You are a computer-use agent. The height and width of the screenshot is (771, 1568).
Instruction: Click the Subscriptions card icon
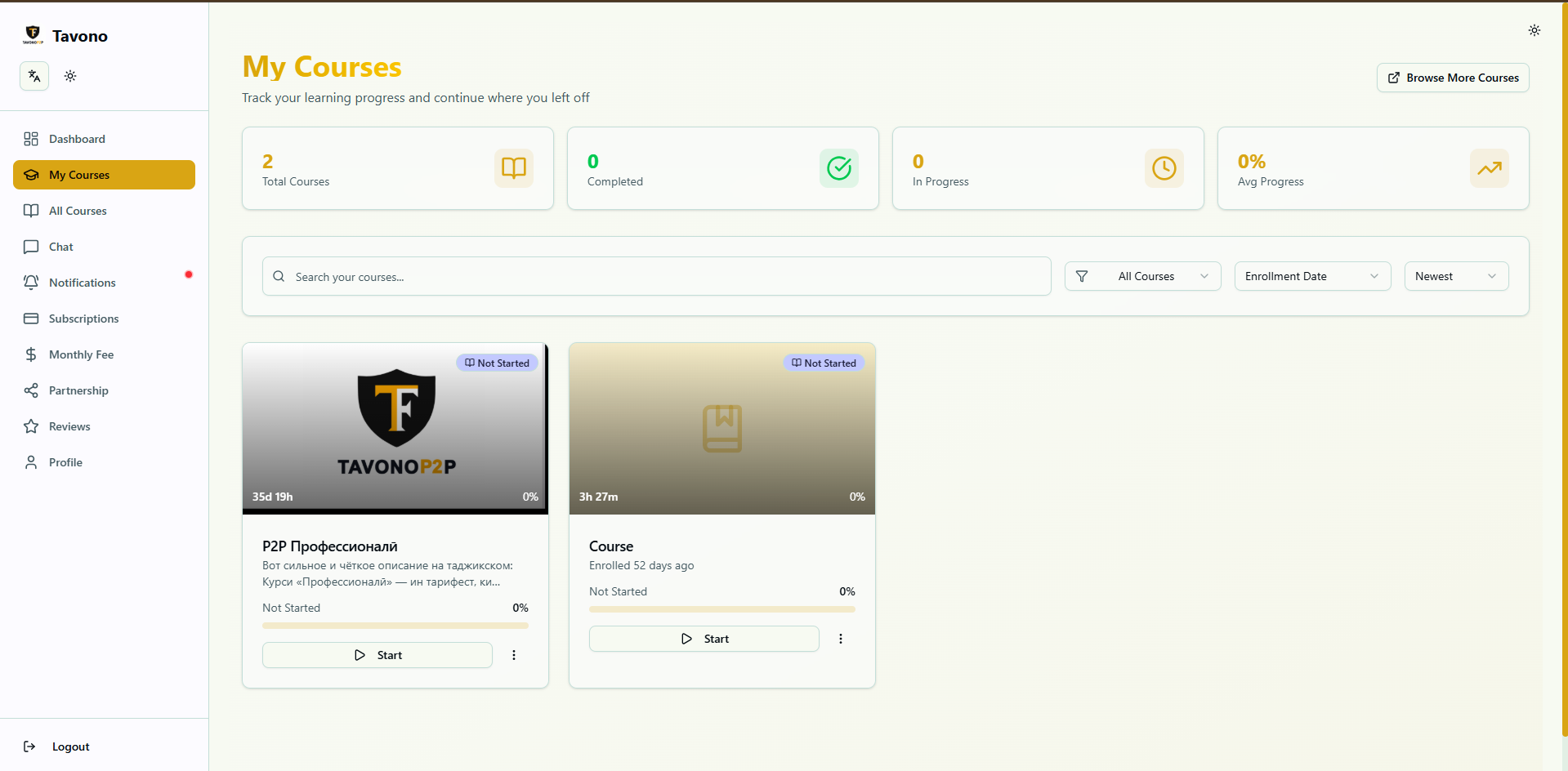pos(31,319)
